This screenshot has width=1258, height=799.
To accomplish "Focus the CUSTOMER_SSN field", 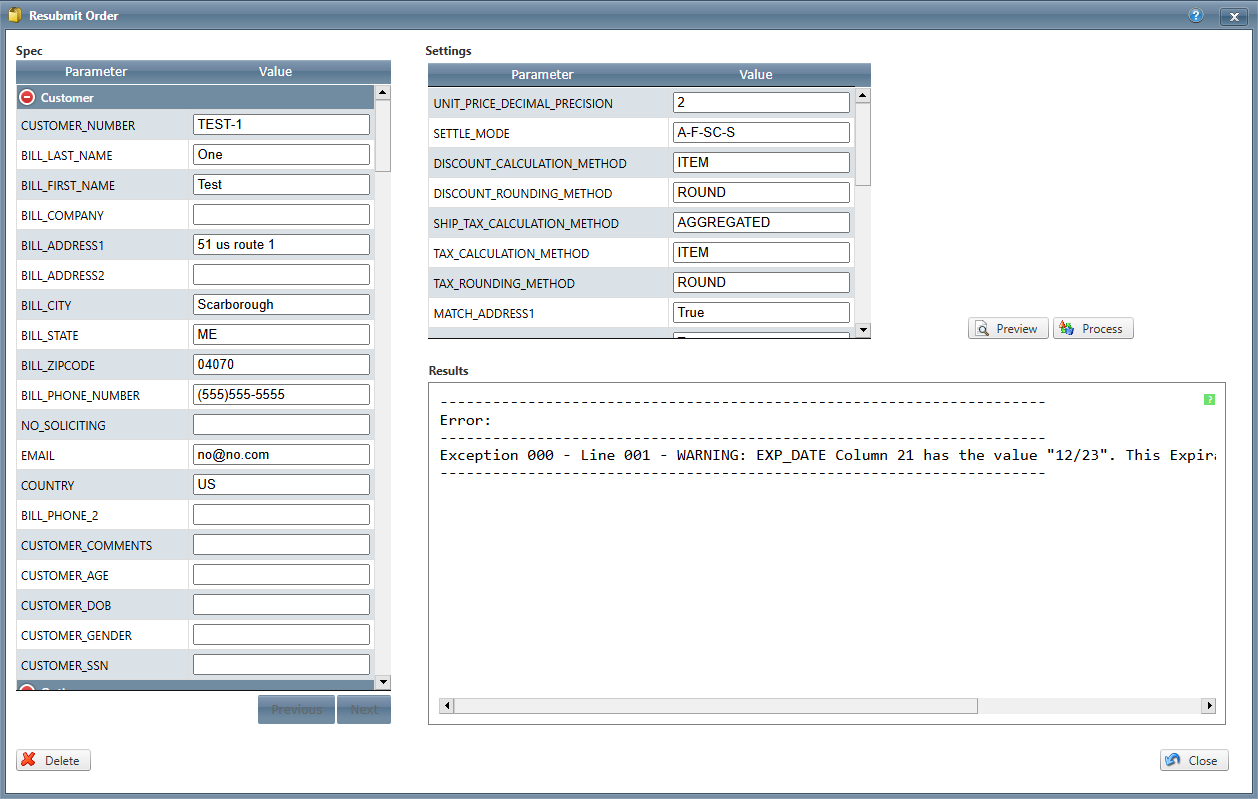I will click(x=281, y=664).
